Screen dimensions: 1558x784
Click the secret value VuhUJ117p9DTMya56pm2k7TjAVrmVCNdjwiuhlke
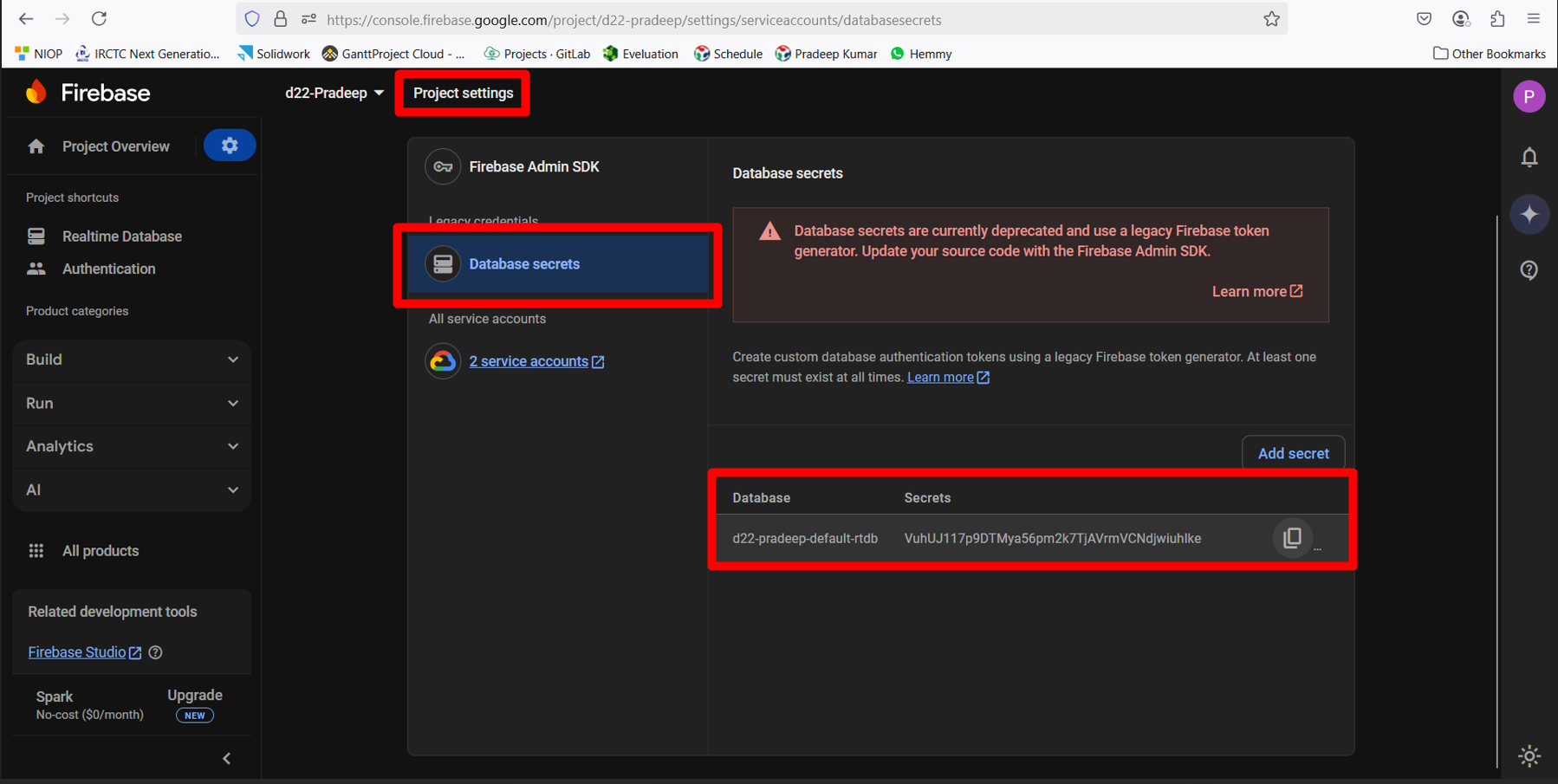point(1052,538)
